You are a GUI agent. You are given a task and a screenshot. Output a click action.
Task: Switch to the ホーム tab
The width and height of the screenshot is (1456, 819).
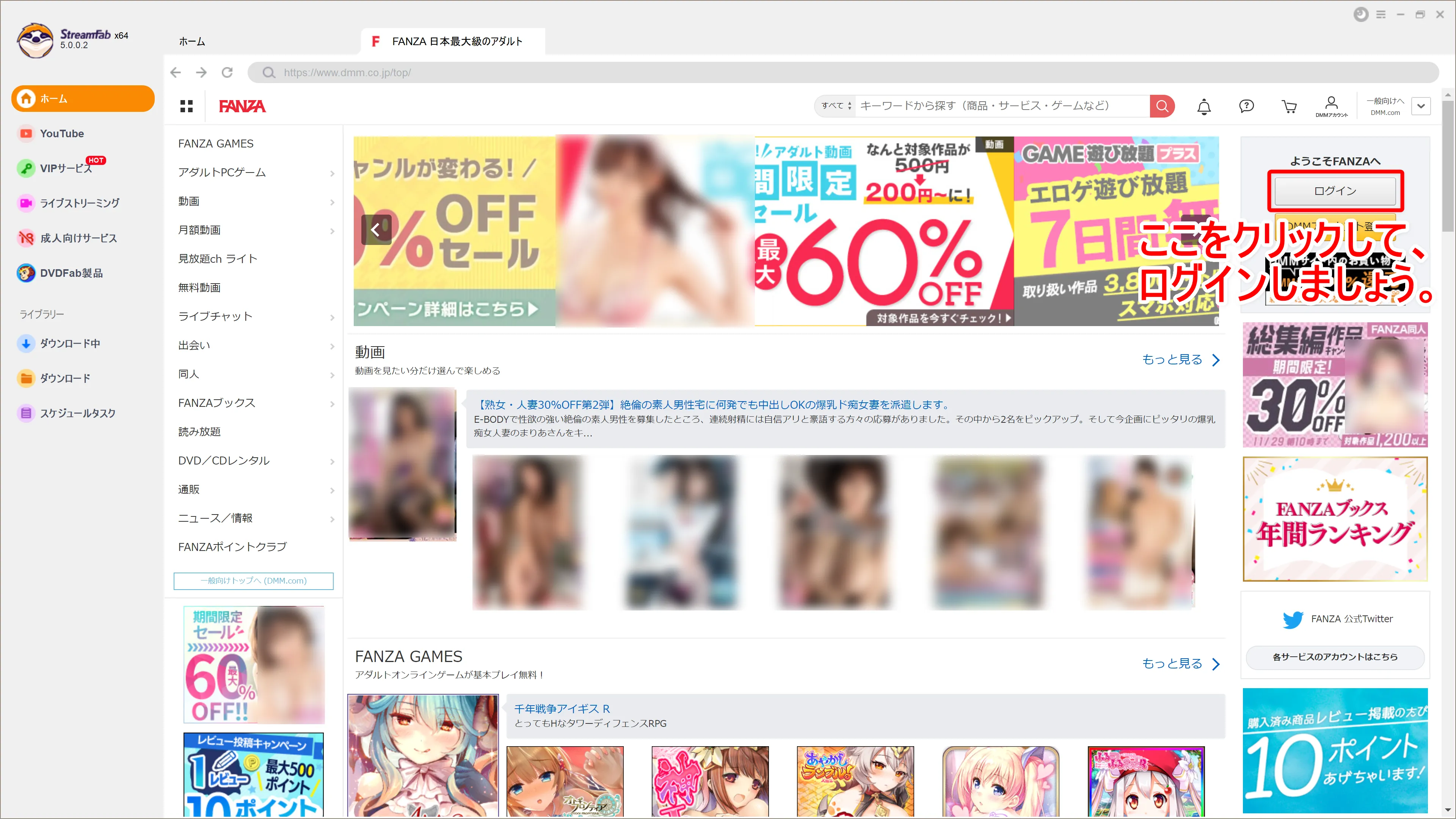(192, 41)
